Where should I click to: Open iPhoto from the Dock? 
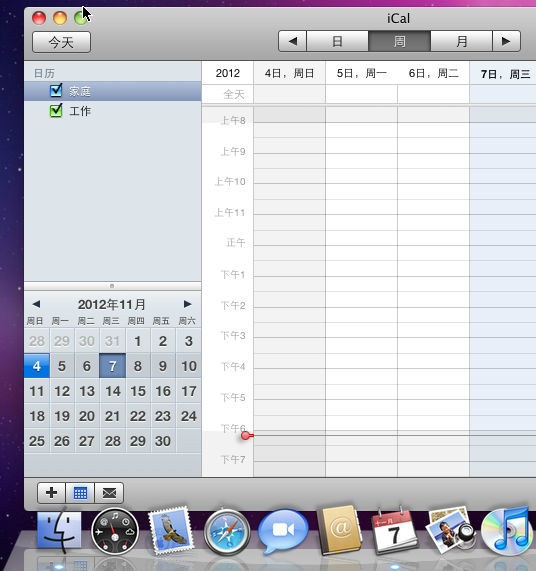point(451,531)
